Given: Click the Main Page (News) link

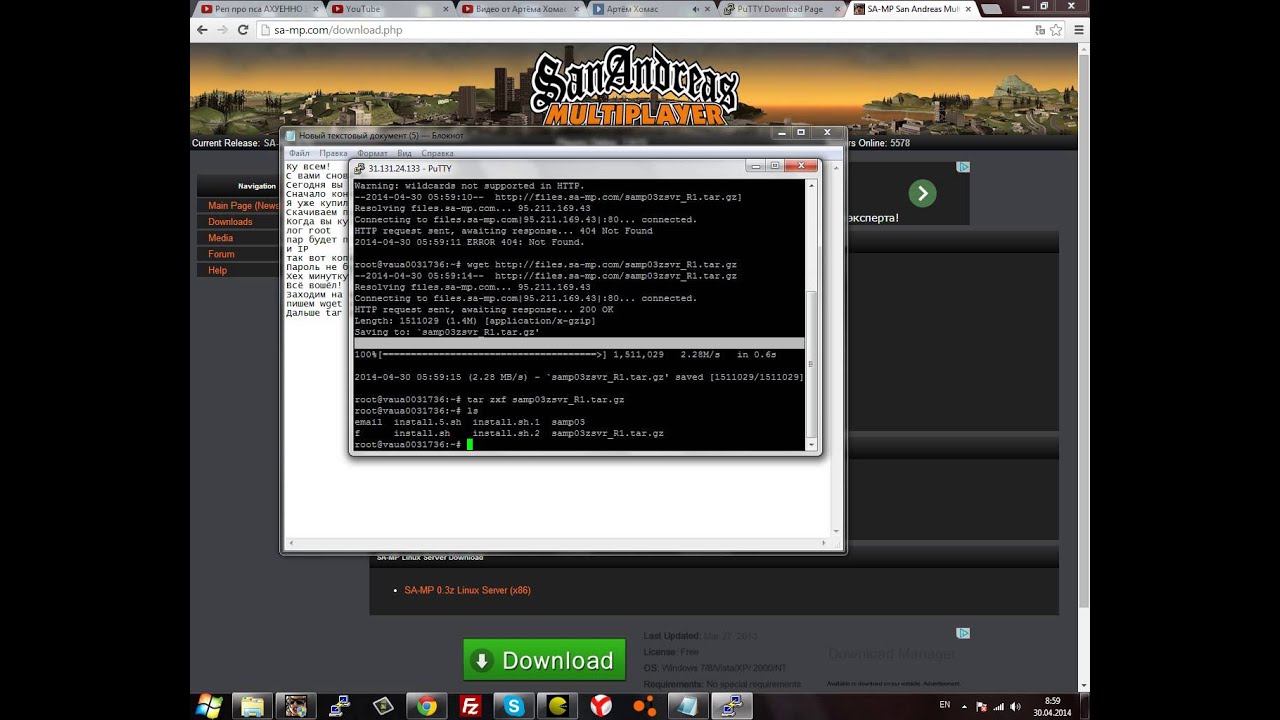Looking at the screenshot, I should 243,206.
